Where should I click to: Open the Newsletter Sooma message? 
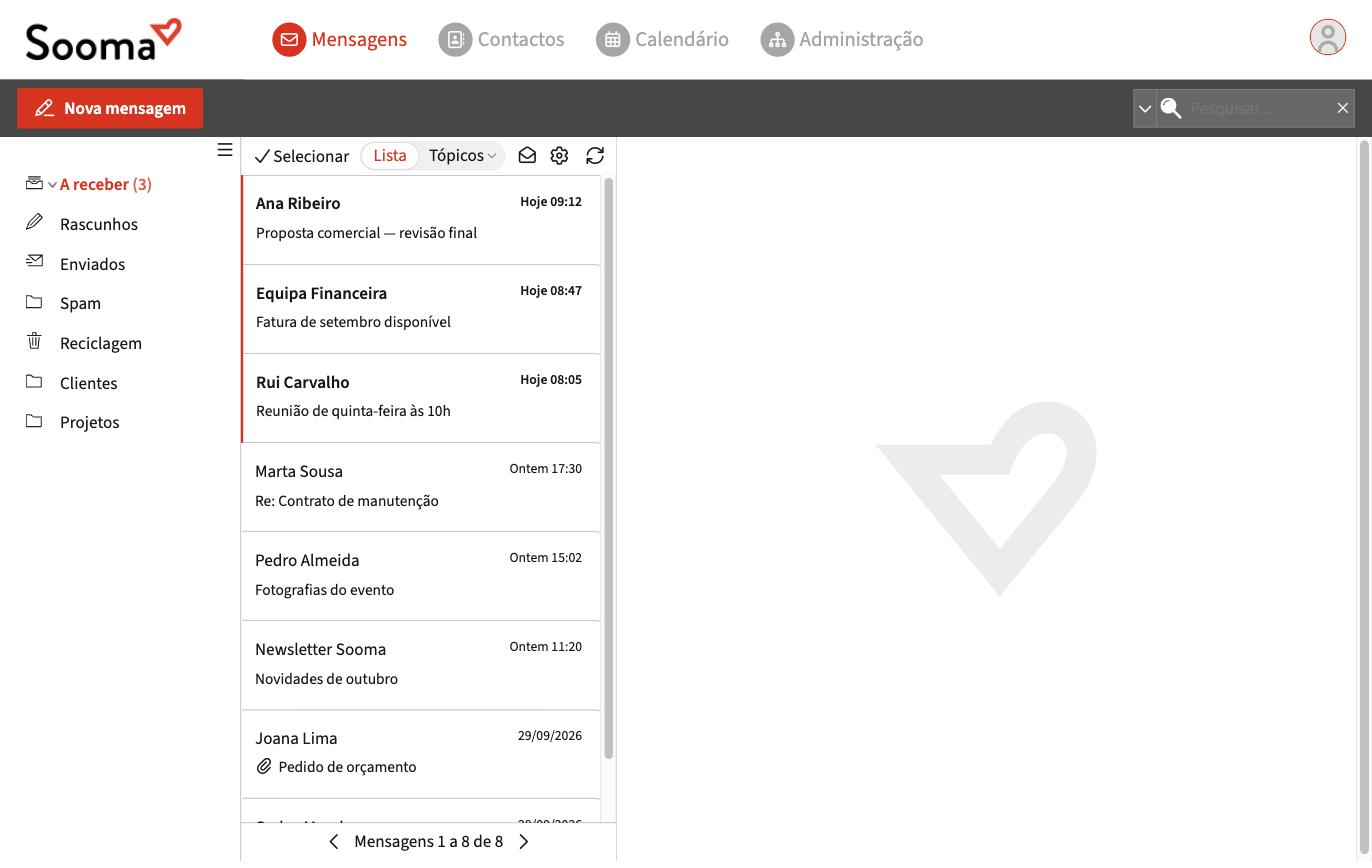coord(421,665)
